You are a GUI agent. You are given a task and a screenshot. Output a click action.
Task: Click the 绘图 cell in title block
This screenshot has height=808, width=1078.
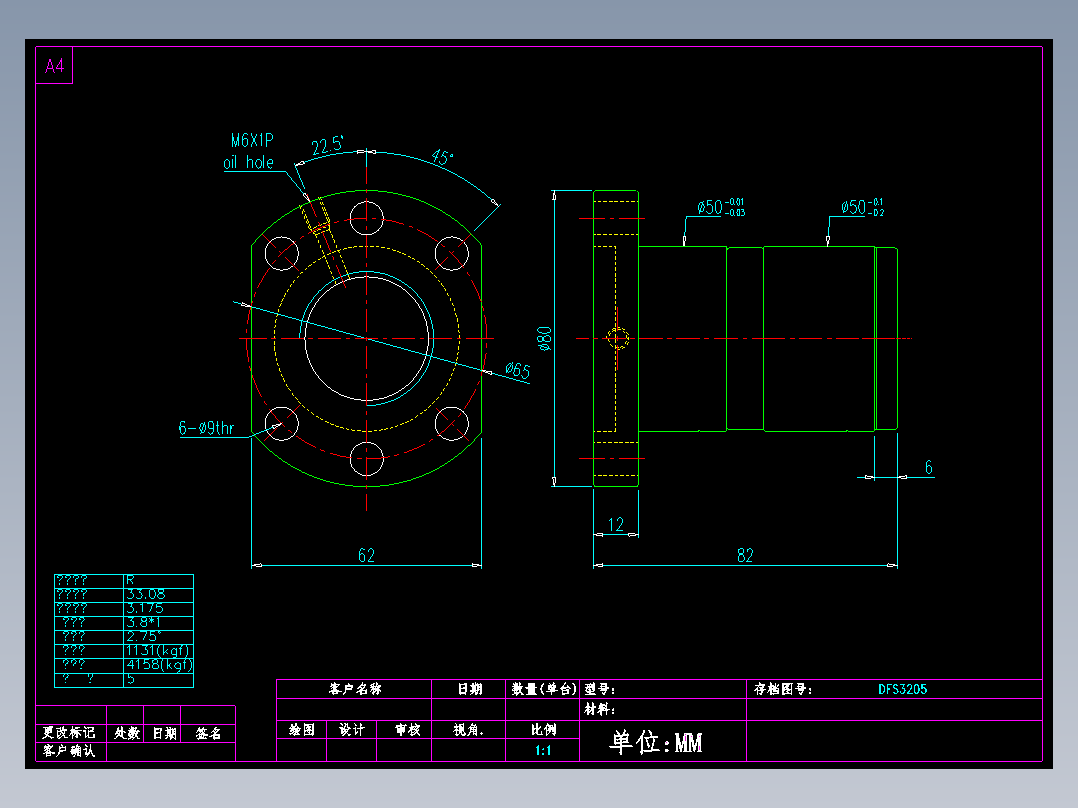click(x=302, y=730)
